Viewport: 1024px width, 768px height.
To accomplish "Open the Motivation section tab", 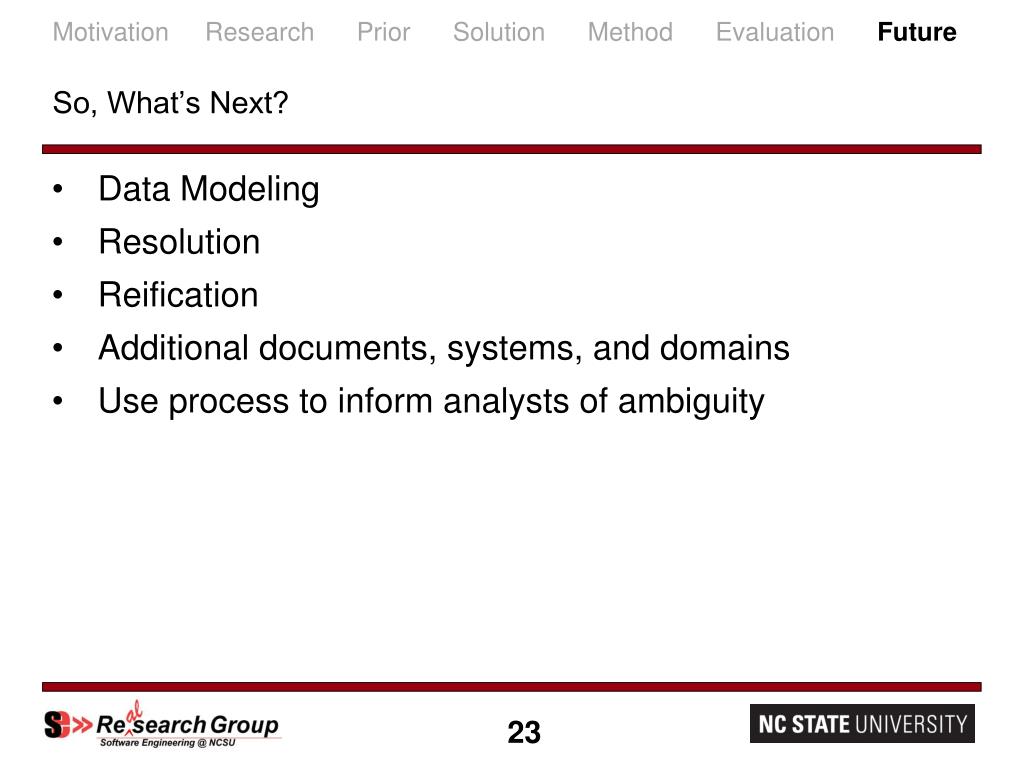I will 110,32.
